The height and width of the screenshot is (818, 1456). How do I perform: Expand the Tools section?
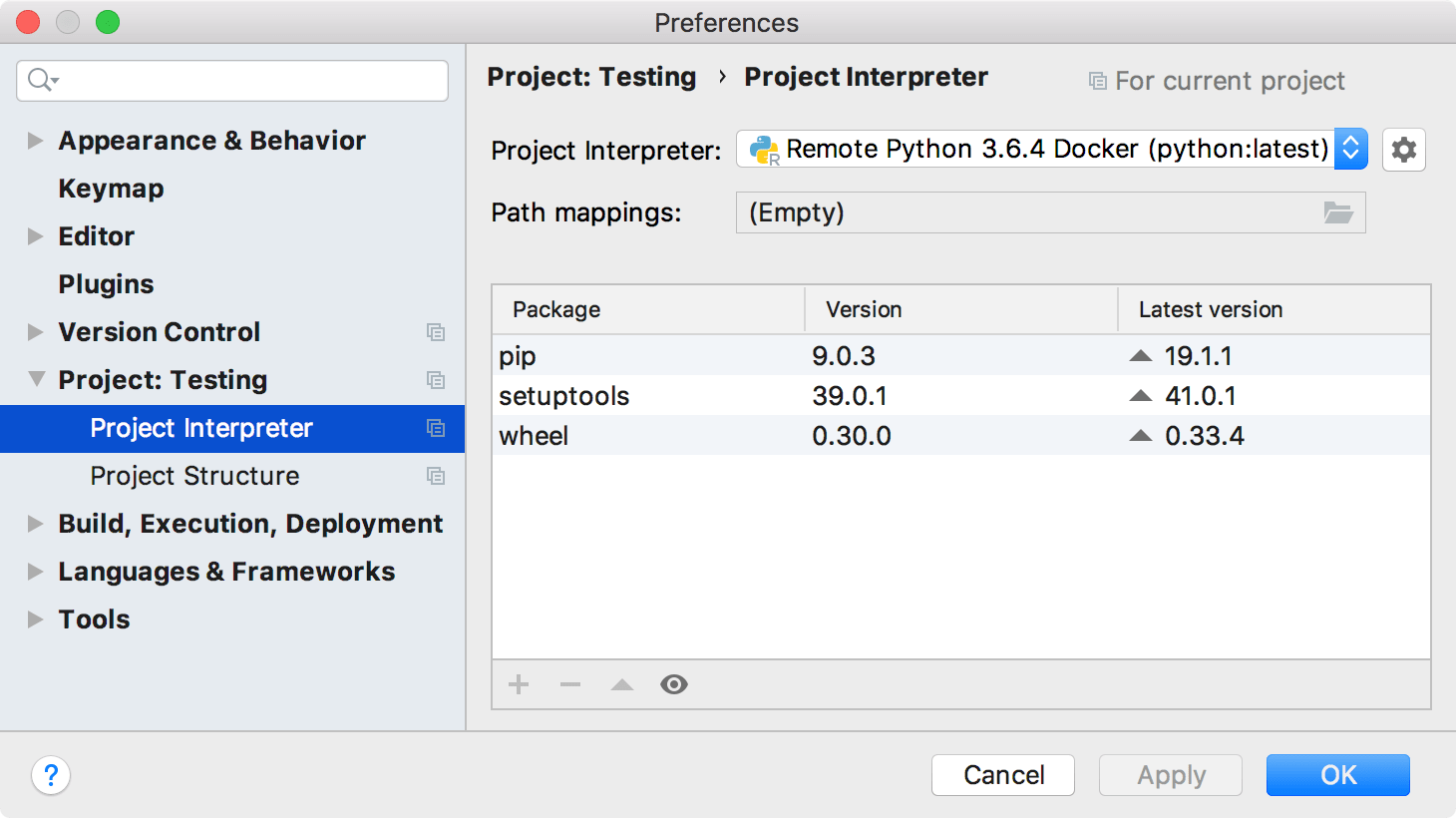click(x=33, y=619)
